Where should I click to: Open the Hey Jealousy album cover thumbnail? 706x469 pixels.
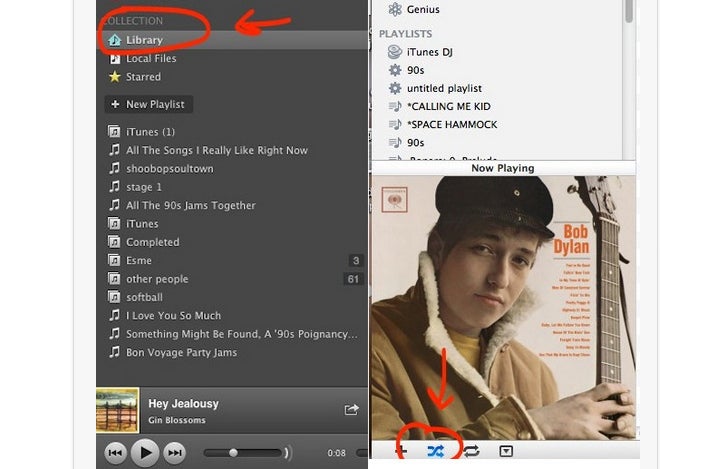(117, 410)
